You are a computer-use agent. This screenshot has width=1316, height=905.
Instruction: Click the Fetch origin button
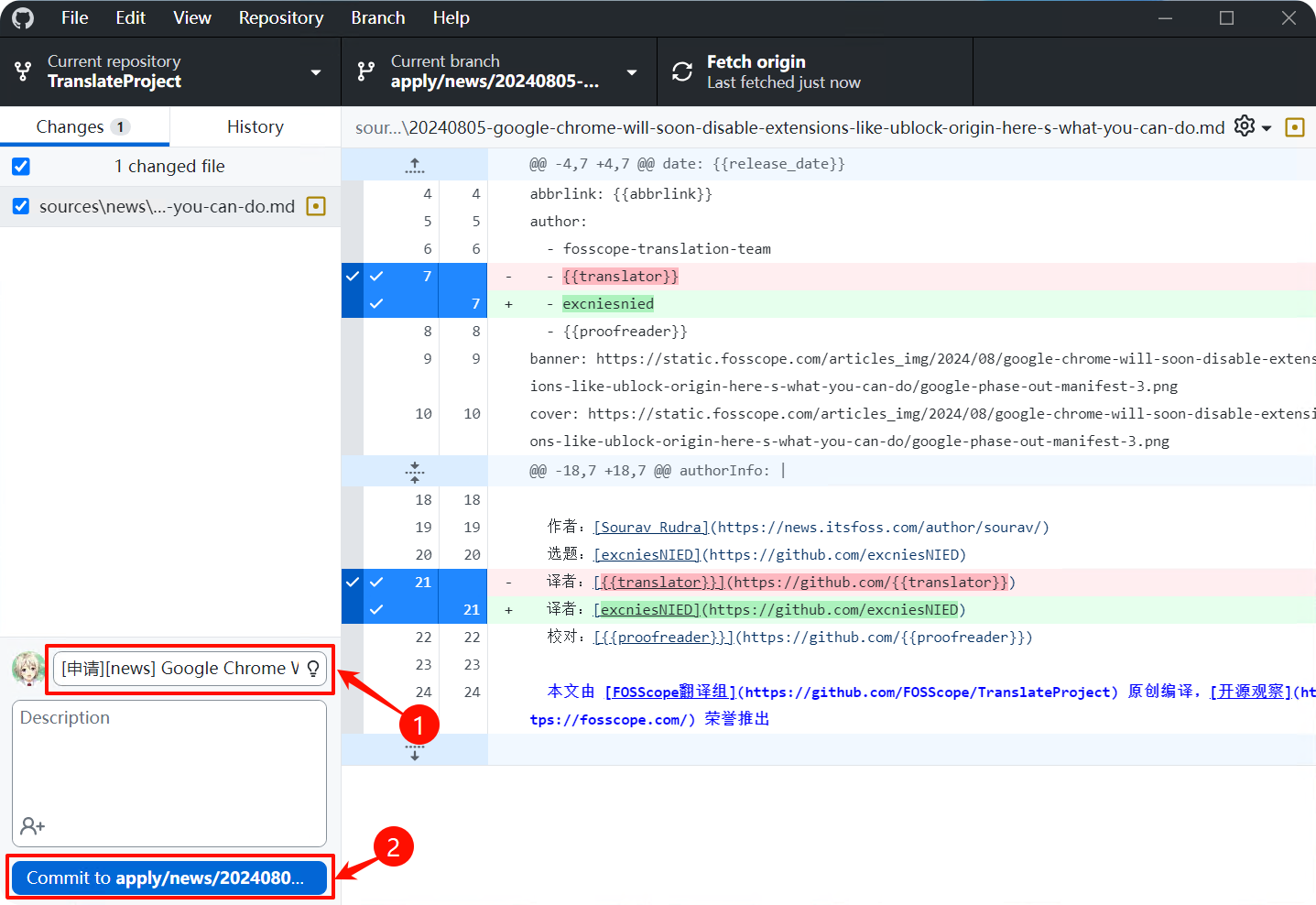pos(815,71)
